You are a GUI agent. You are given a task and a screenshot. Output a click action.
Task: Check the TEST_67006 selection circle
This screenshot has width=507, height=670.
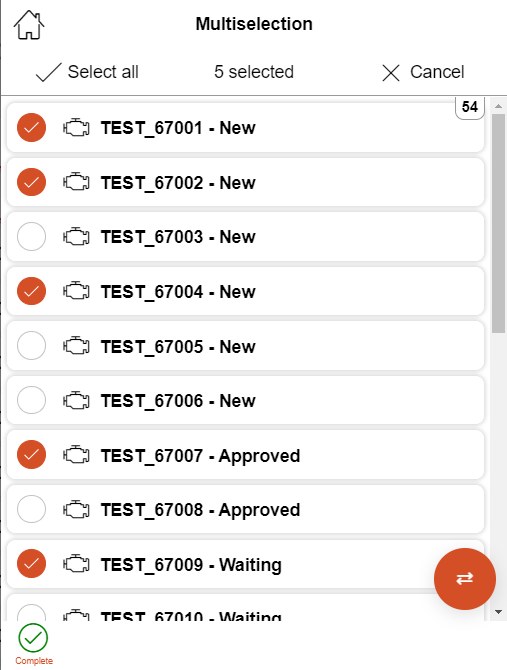click(32, 400)
